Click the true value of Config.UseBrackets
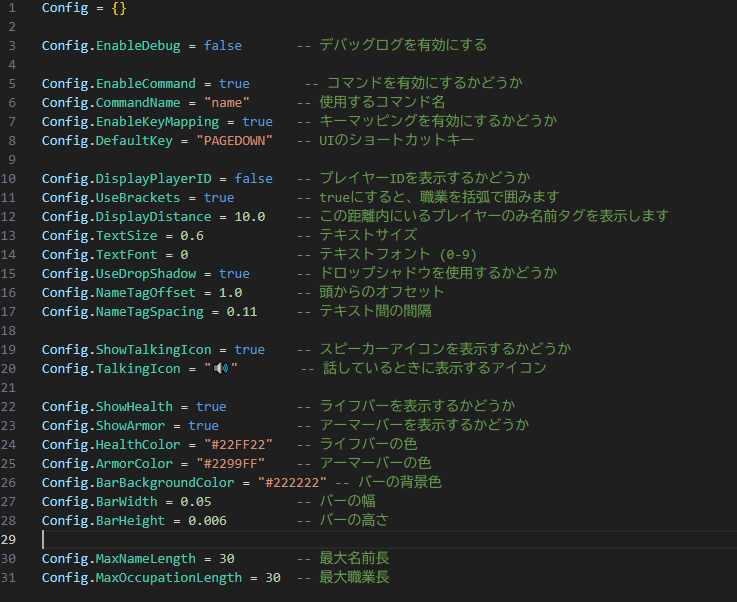This screenshot has width=737, height=602. (x=219, y=197)
